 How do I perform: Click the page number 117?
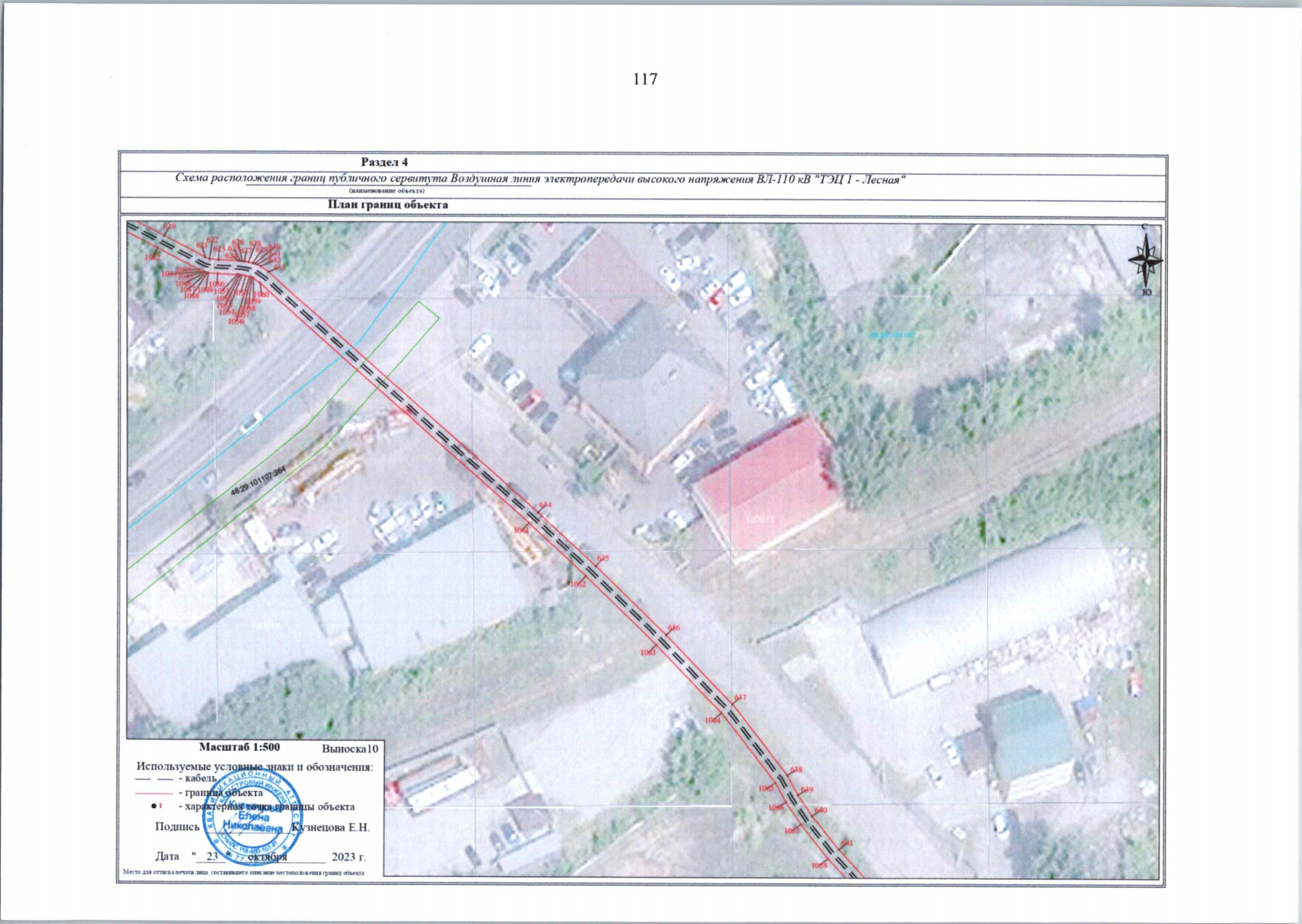645,79
